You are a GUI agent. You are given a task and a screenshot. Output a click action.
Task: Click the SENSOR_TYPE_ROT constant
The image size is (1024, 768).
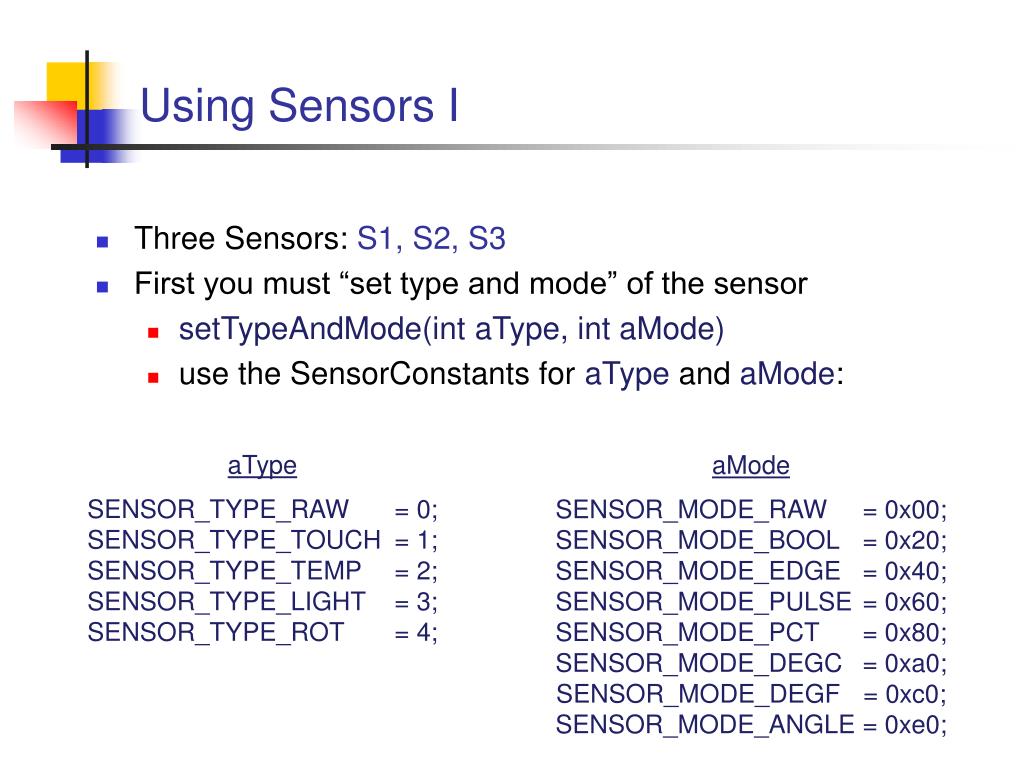[x=216, y=632]
